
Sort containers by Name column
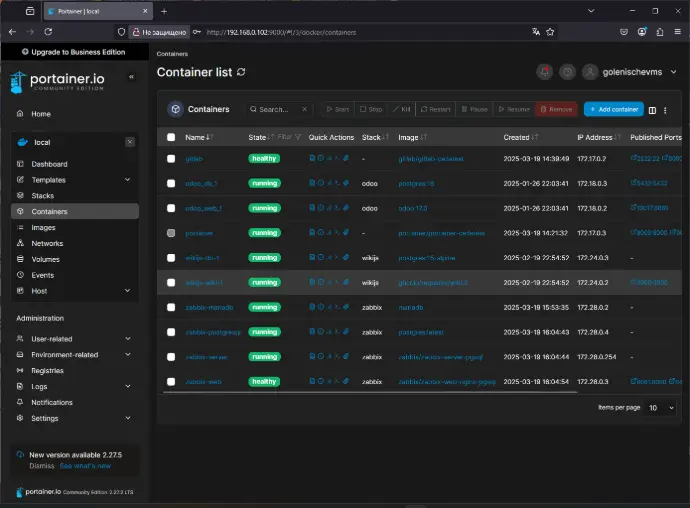tap(199, 137)
